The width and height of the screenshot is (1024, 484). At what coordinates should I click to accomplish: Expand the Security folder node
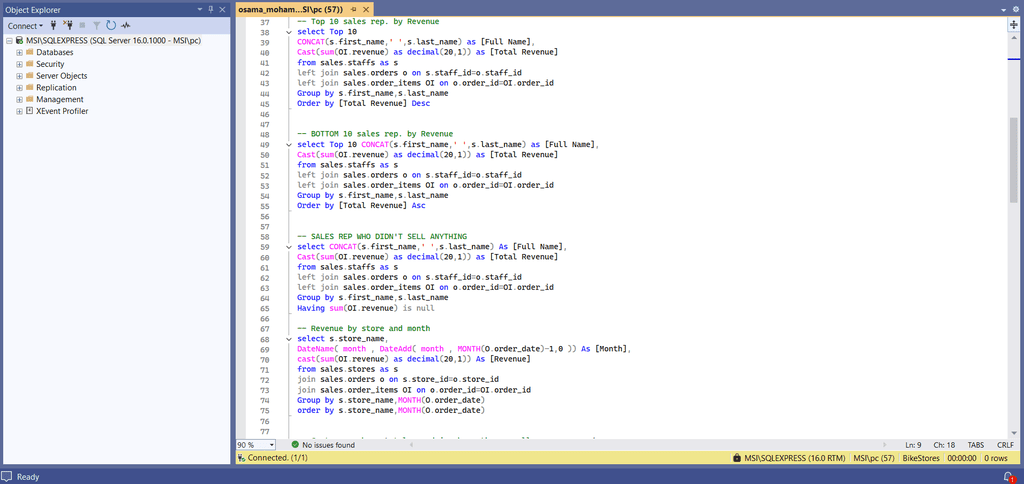[x=19, y=64]
